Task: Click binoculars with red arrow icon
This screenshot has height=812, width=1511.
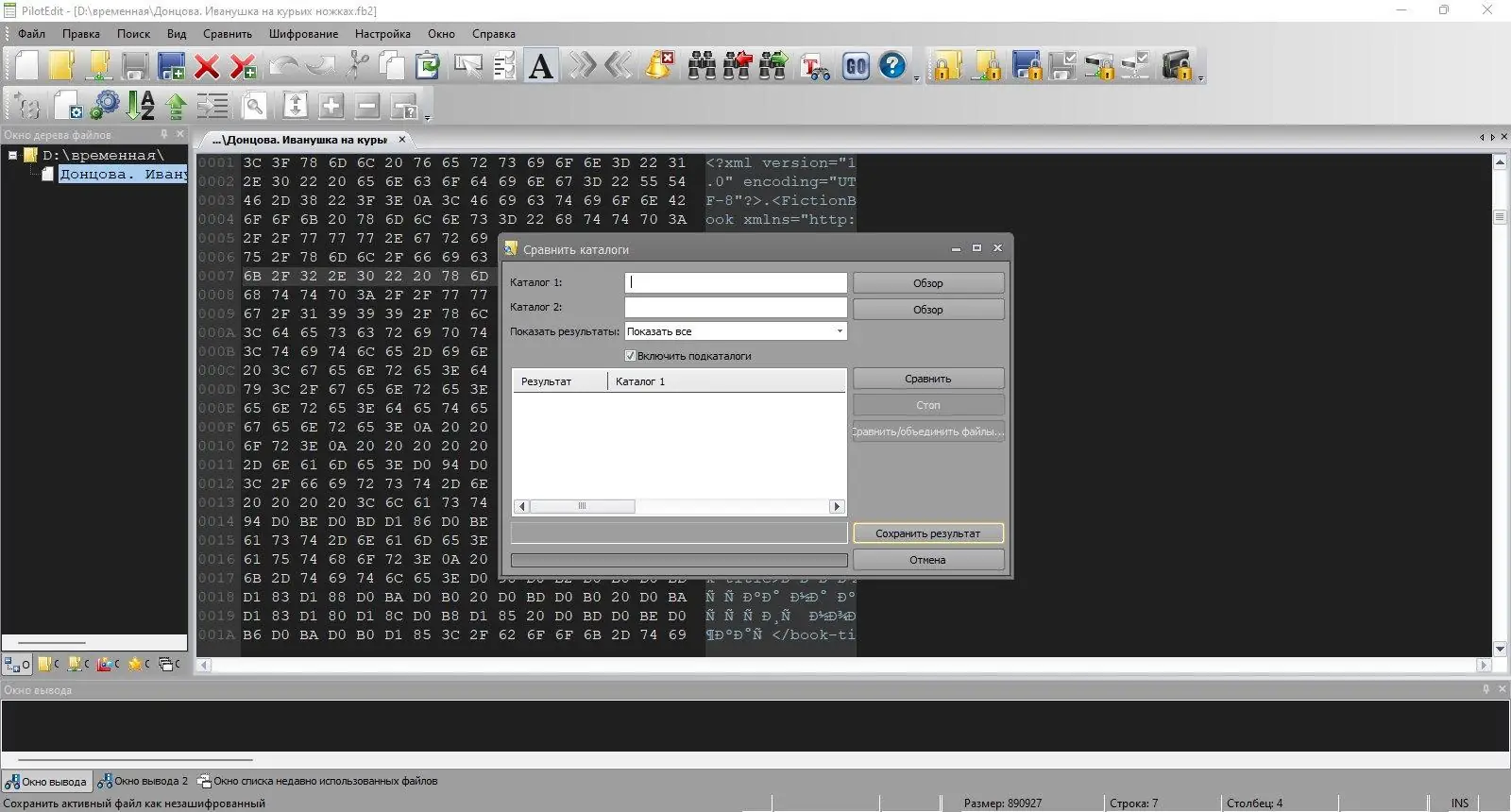Action: 738,66
